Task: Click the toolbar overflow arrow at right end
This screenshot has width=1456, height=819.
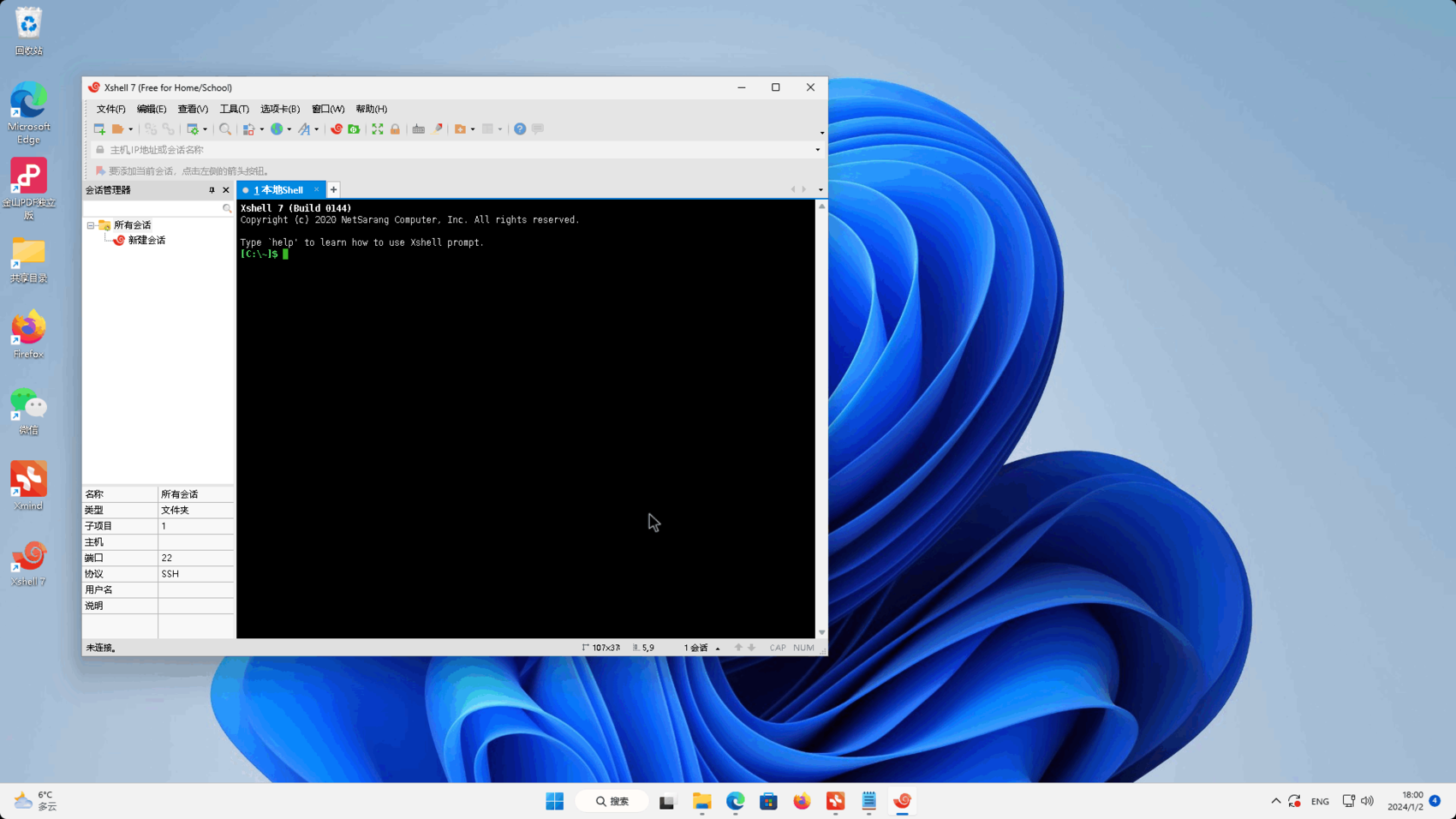Action: pyautogui.click(x=822, y=133)
